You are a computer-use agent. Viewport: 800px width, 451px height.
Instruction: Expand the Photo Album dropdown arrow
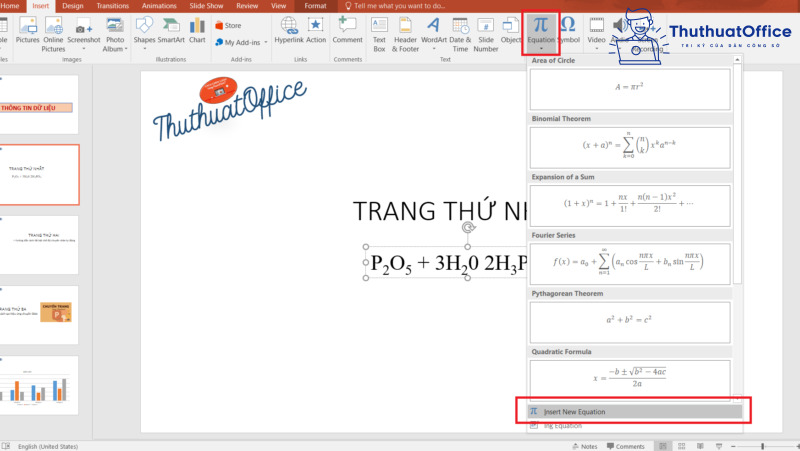pyautogui.click(x=126, y=49)
